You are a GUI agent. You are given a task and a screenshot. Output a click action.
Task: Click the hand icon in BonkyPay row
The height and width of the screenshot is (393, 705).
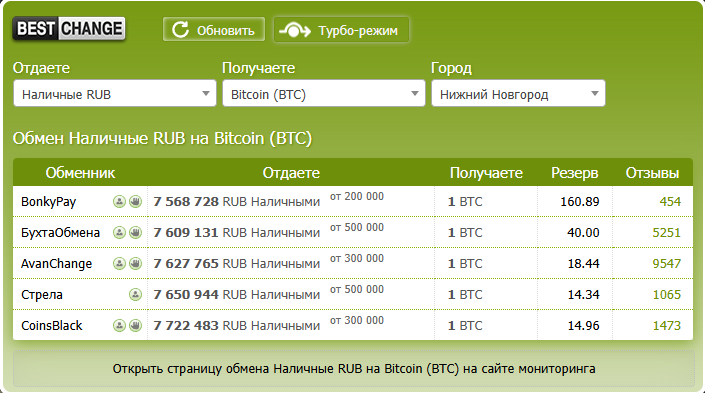tap(135, 201)
